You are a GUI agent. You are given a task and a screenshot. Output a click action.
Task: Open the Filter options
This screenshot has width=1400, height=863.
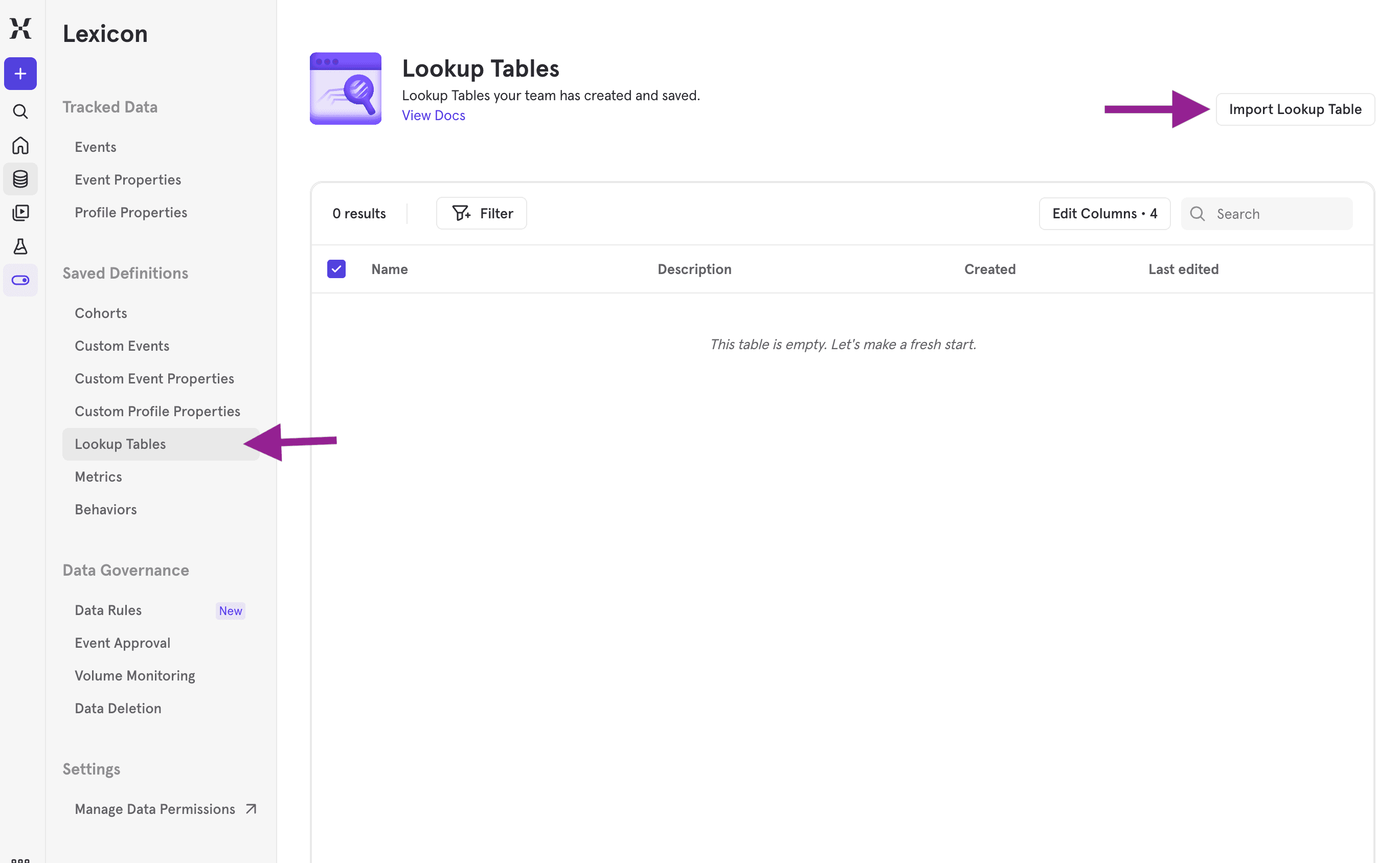(482, 214)
